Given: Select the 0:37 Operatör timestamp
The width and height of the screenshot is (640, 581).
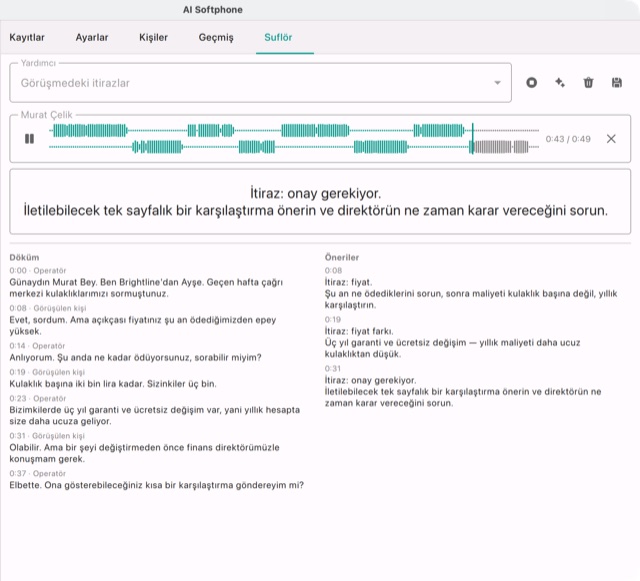Looking at the screenshot, I should pyautogui.click(x=38, y=473).
